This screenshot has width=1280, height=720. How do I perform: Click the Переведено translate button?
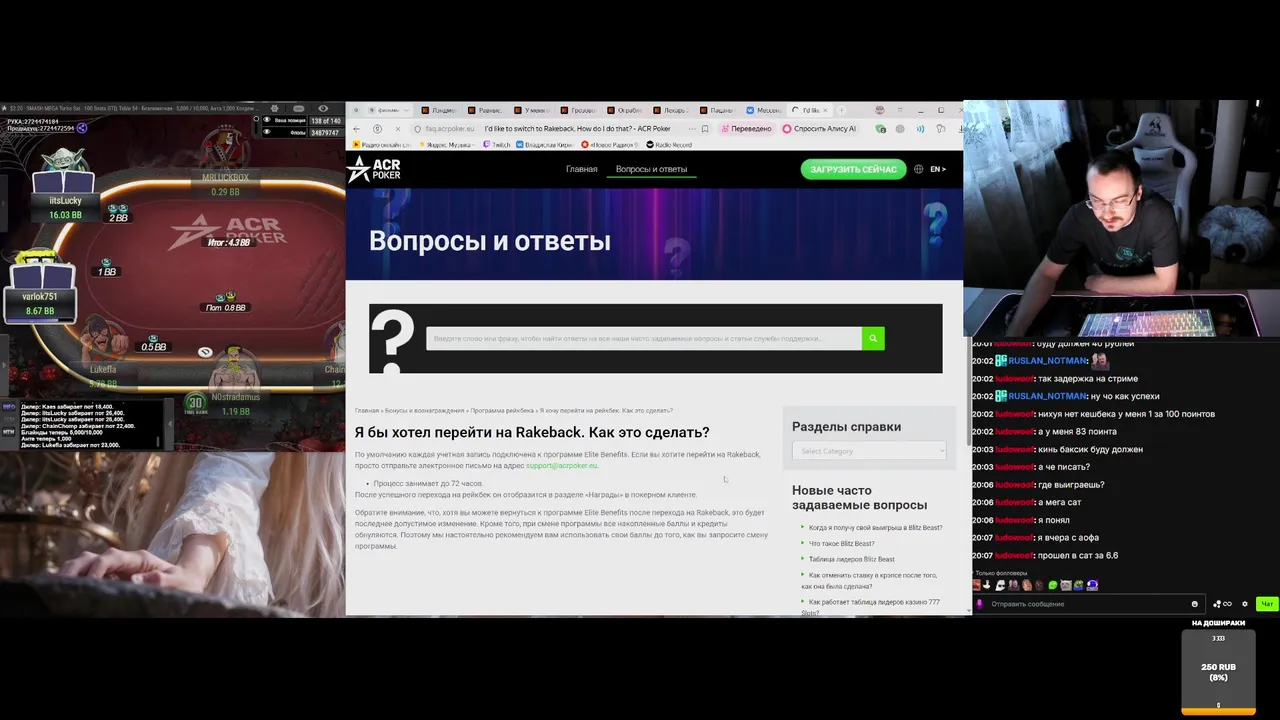[x=746, y=129]
